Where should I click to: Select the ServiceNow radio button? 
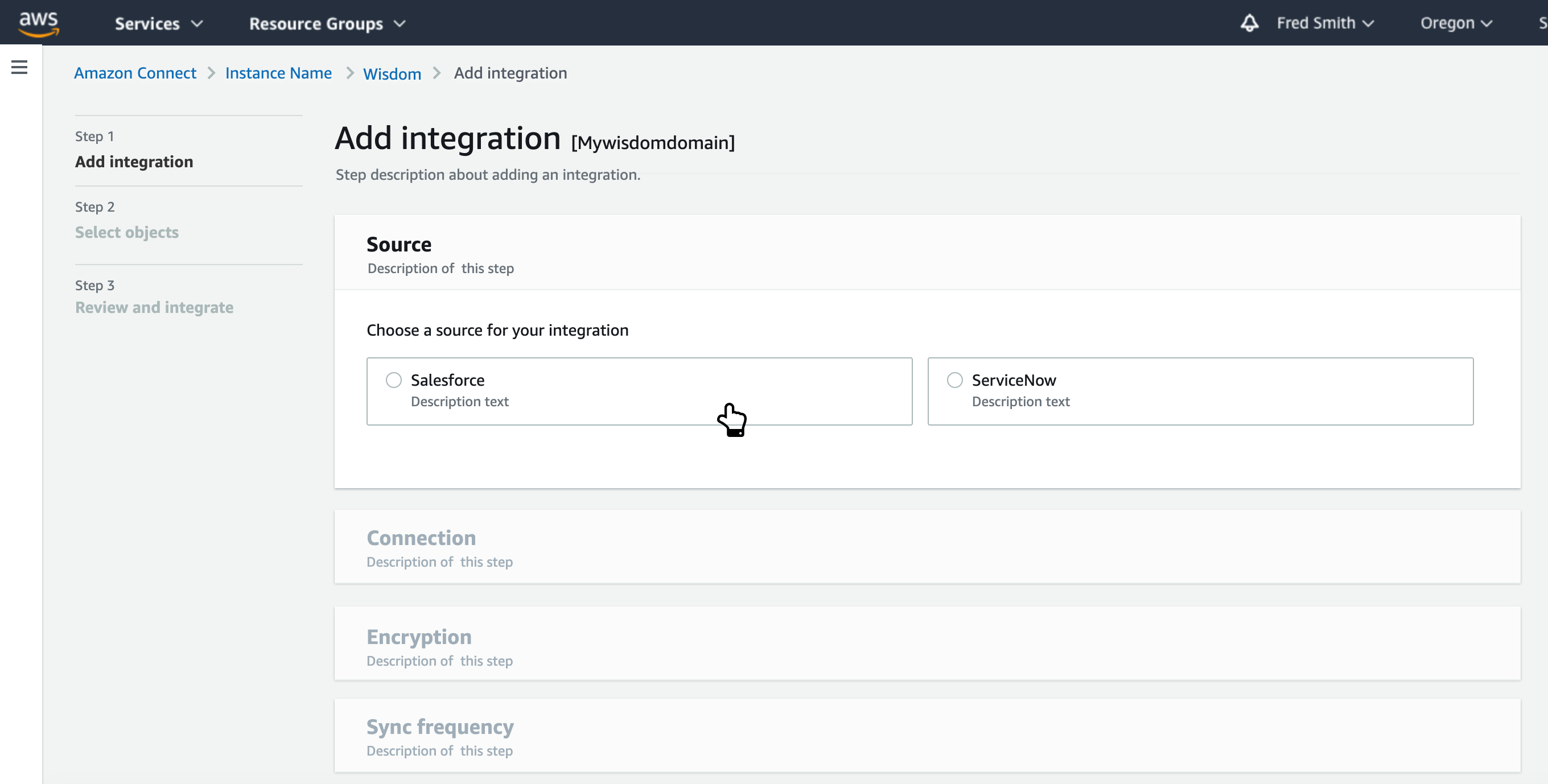point(955,379)
